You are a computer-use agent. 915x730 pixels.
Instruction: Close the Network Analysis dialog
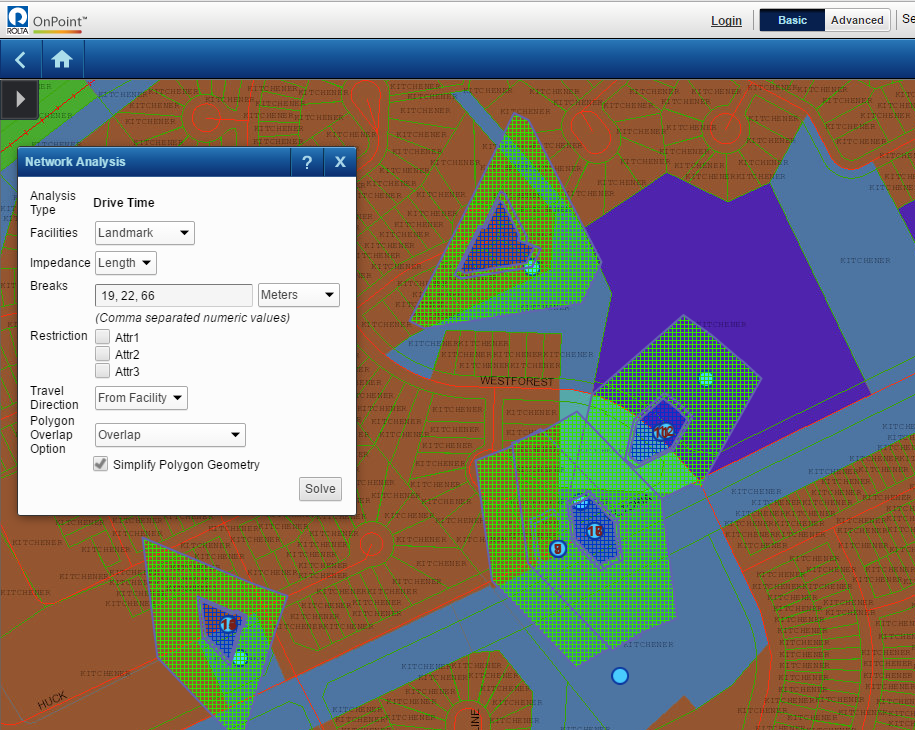[340, 163]
